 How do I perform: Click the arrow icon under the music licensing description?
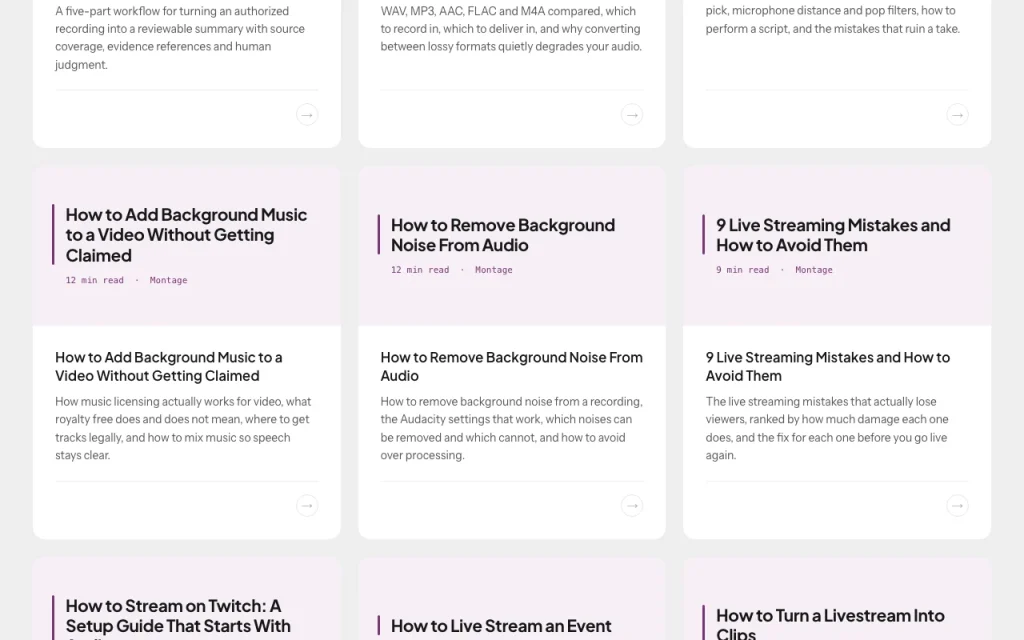tap(307, 505)
